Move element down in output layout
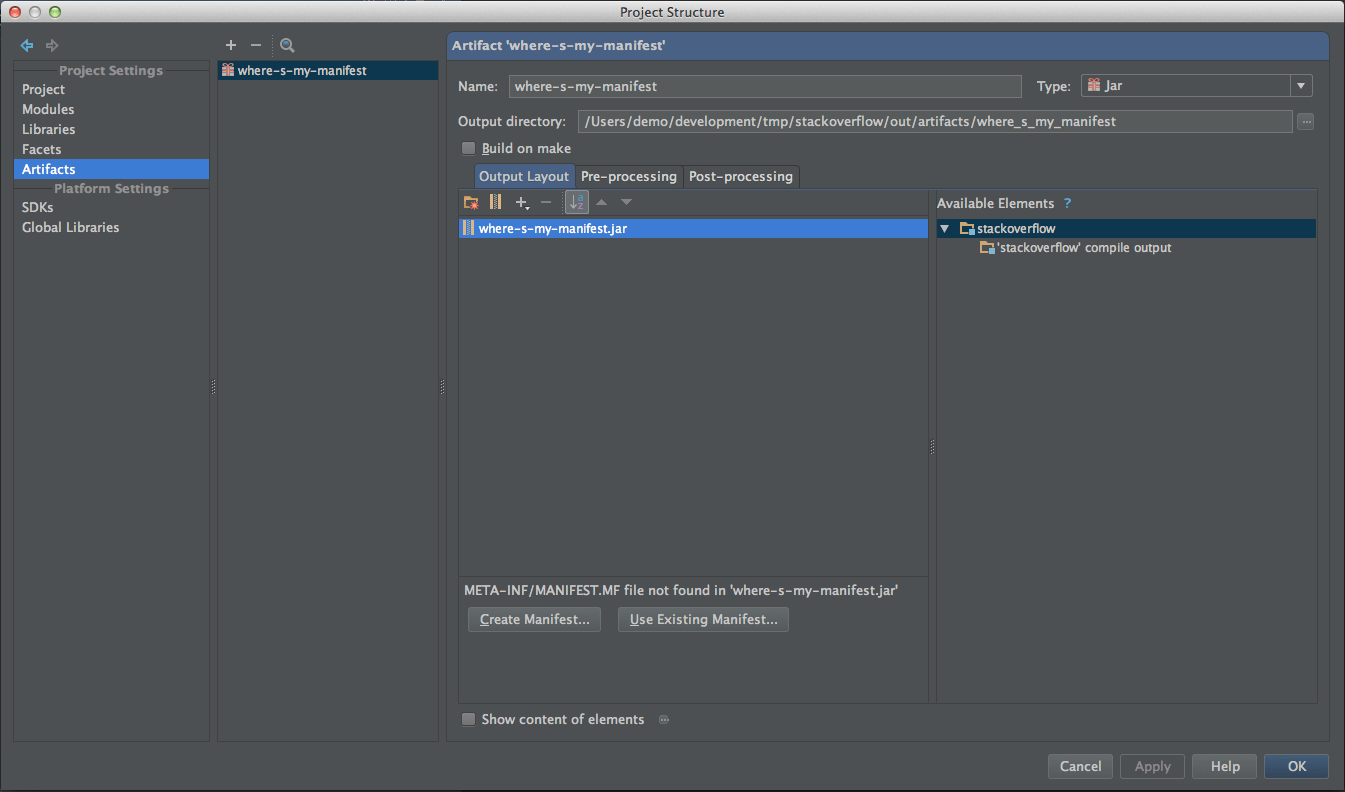The height and width of the screenshot is (792, 1345). coord(625,201)
